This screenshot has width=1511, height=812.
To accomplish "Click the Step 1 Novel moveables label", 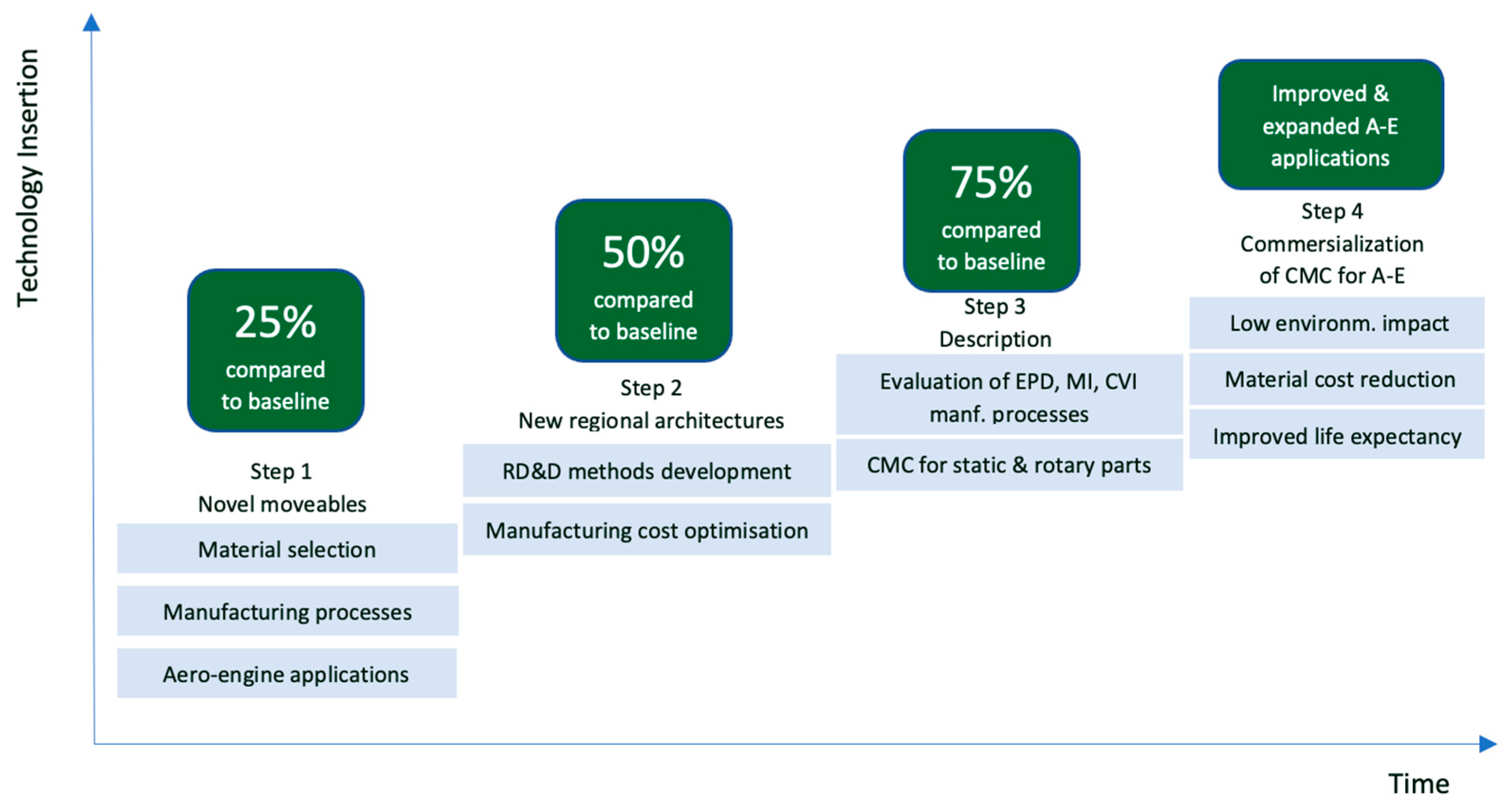I will coord(282,488).
